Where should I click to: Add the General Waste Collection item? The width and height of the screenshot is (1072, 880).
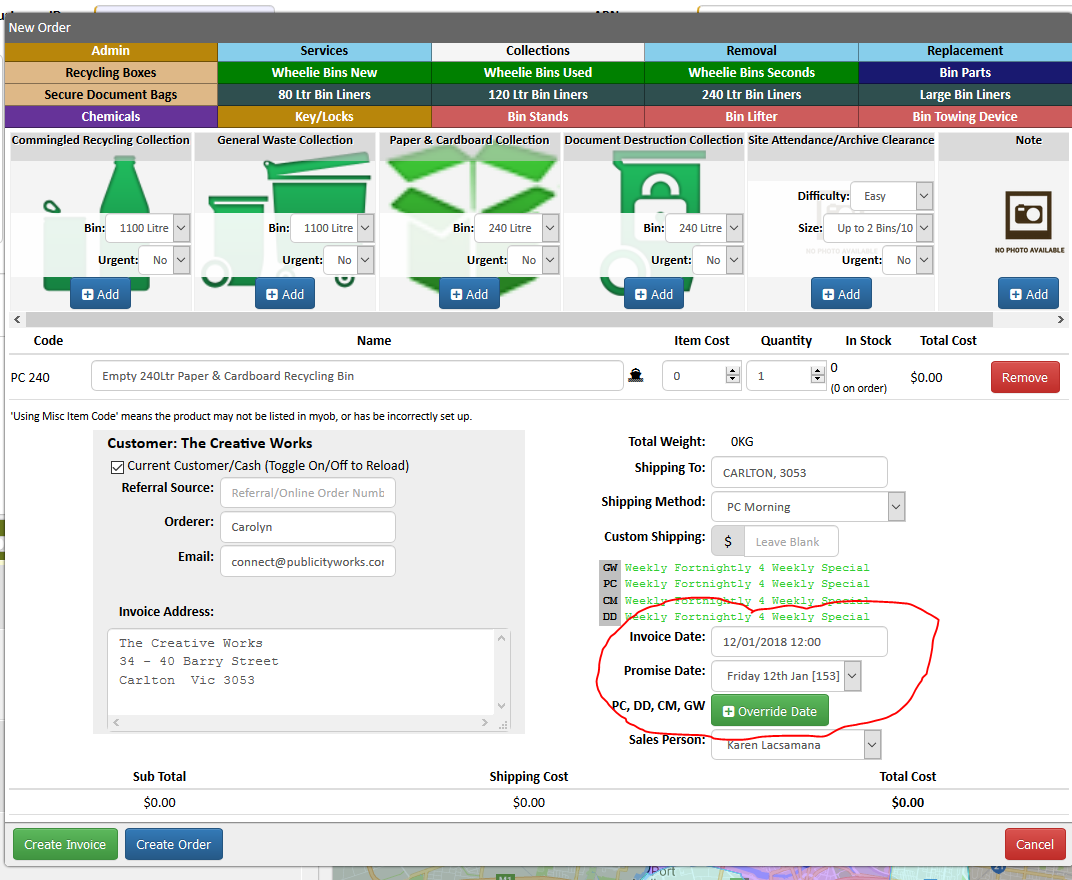285,294
